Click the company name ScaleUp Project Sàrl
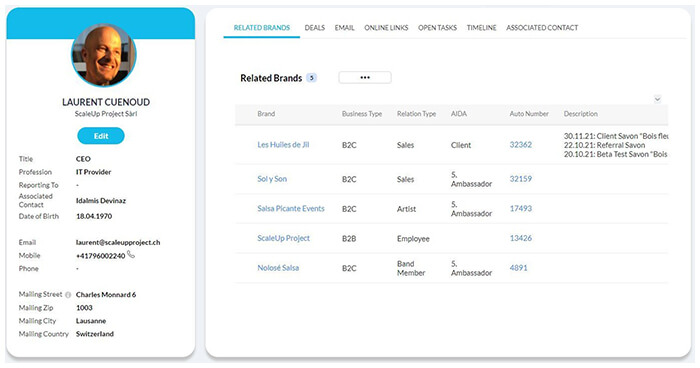 click(106, 114)
